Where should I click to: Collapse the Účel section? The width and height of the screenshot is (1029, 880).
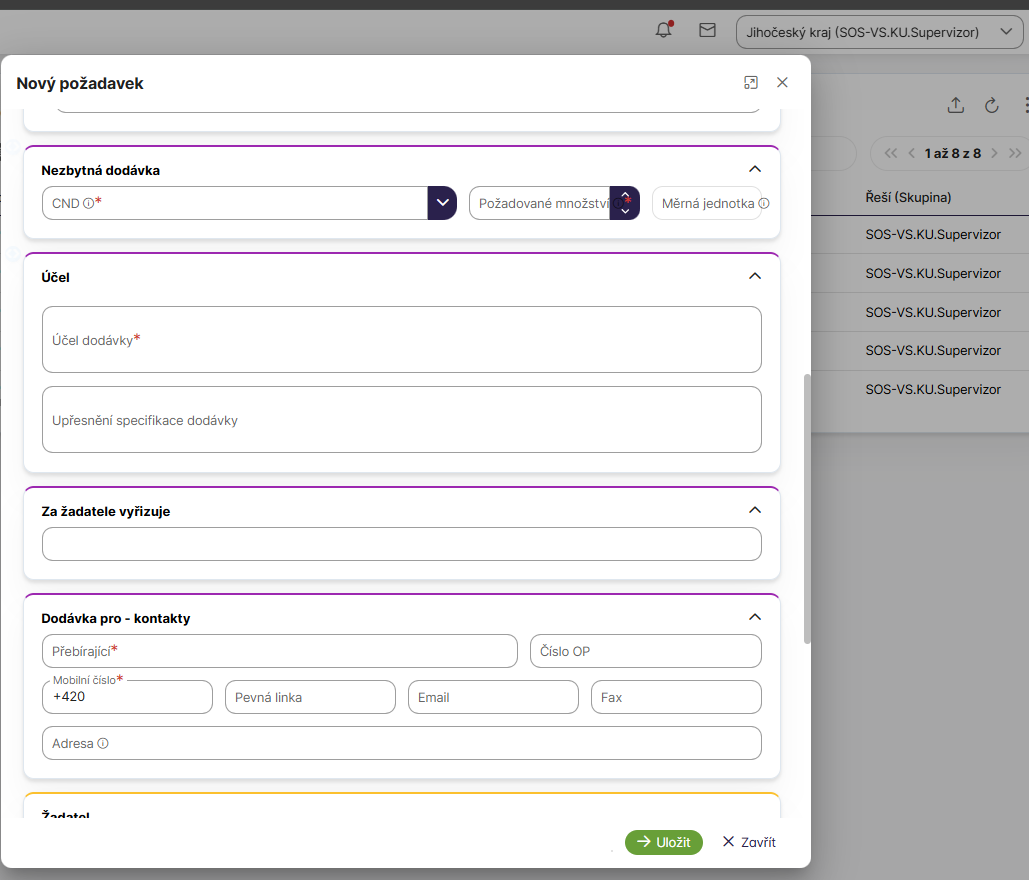click(755, 276)
